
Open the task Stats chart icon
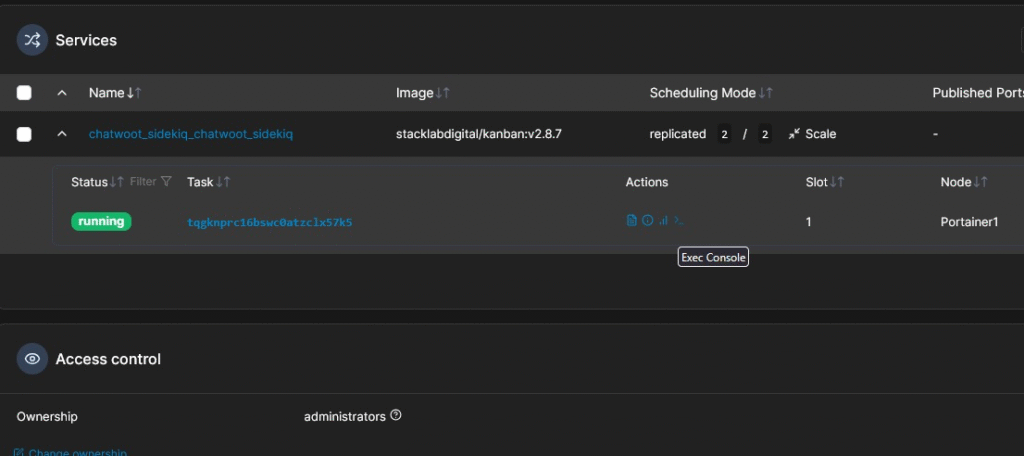663,220
